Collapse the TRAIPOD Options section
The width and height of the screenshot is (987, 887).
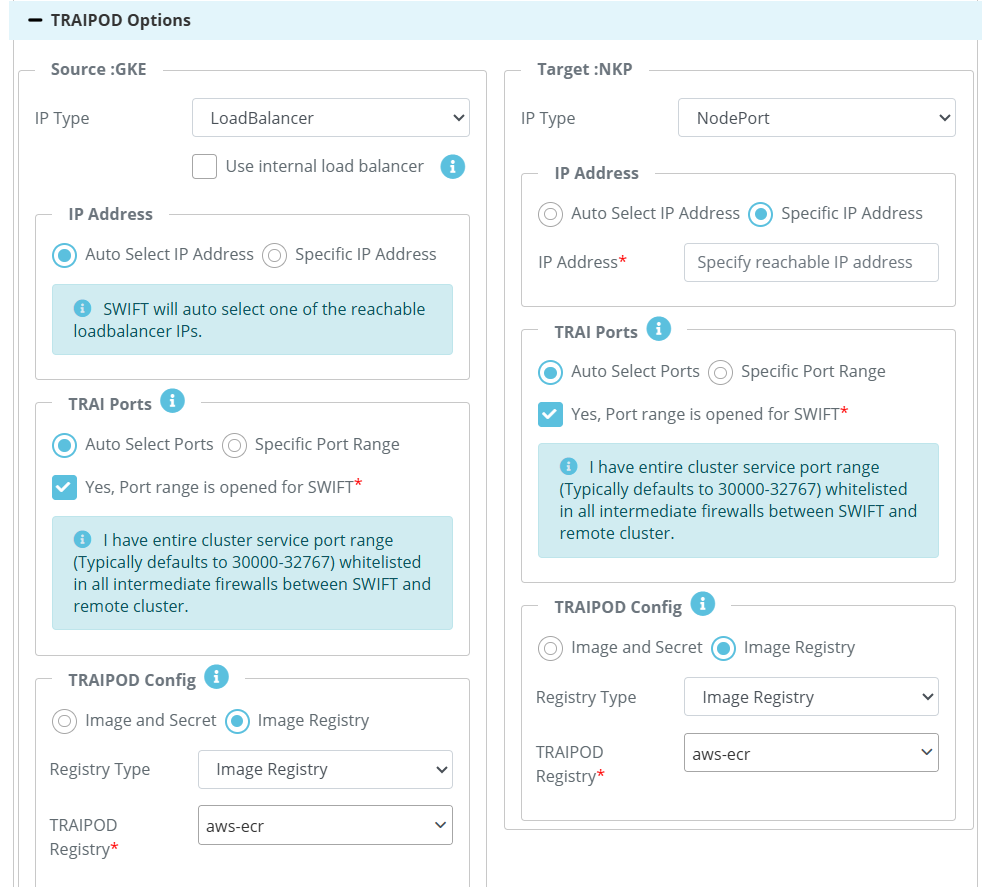tap(35, 20)
